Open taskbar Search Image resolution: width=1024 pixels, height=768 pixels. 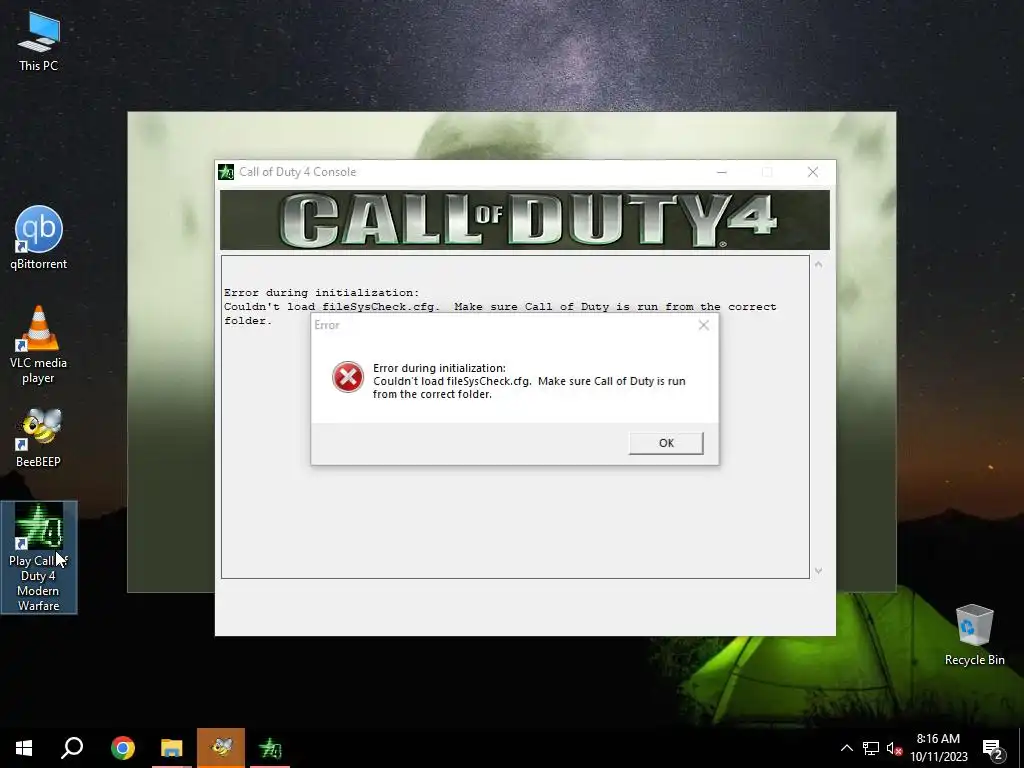pos(72,748)
